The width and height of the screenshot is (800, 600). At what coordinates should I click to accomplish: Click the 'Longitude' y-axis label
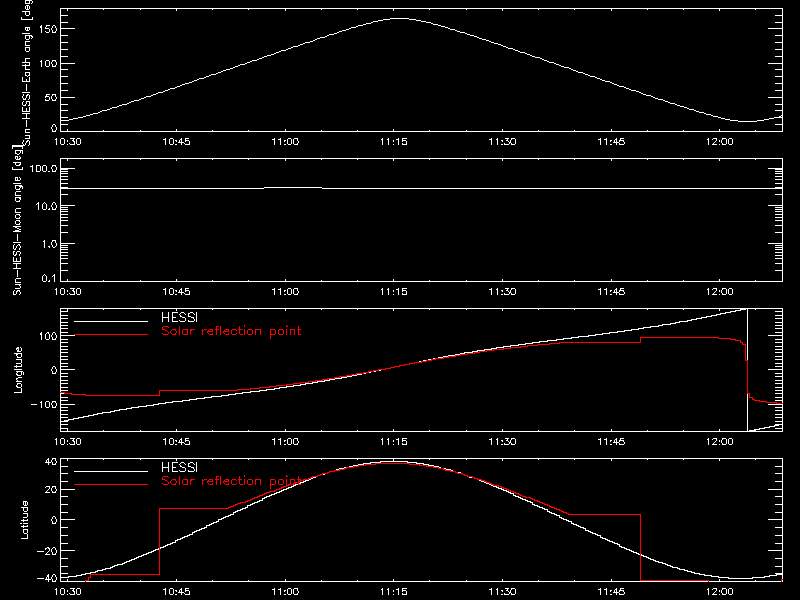pyautogui.click(x=18, y=370)
